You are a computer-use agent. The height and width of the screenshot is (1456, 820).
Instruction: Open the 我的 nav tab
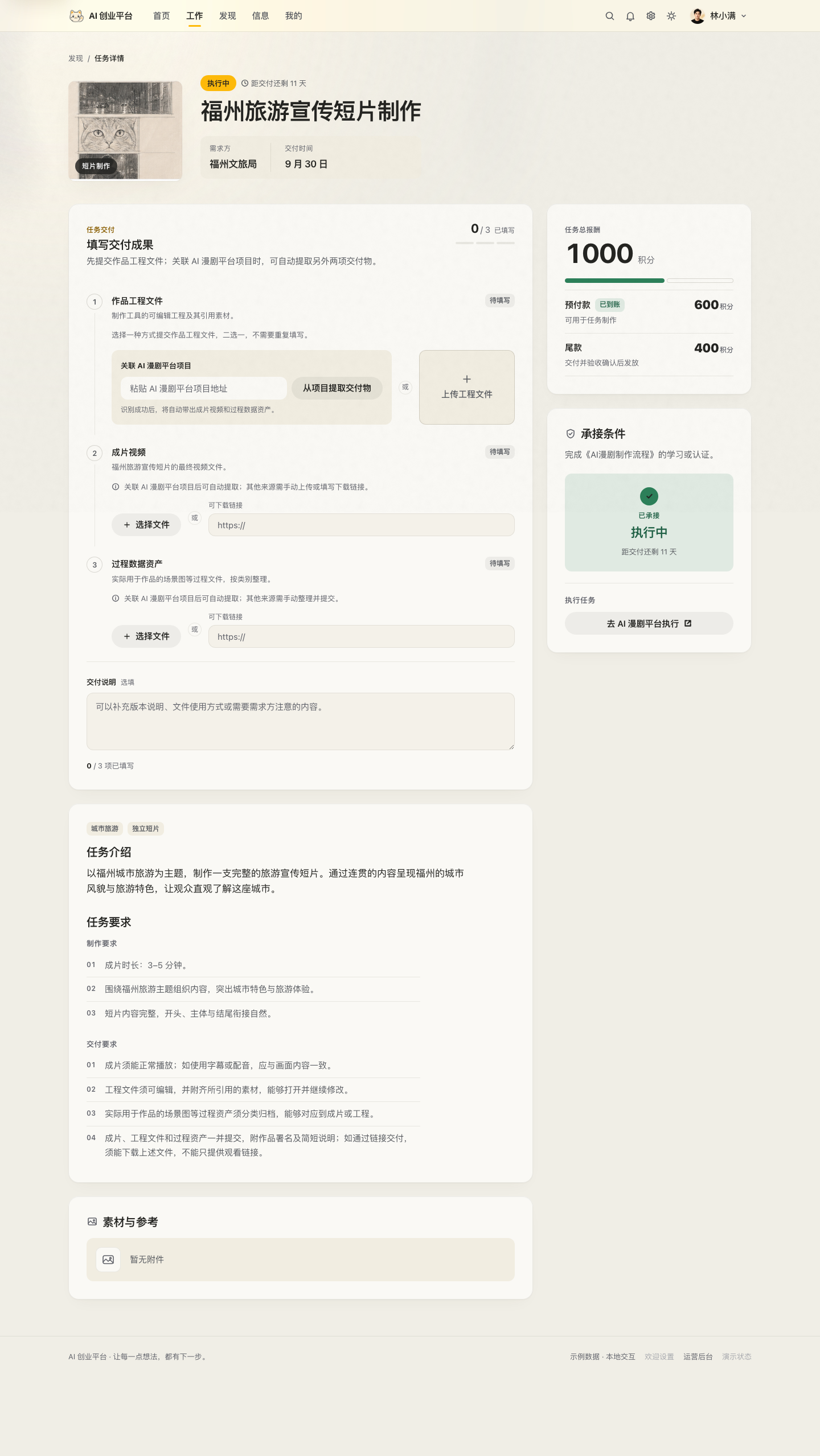click(294, 16)
